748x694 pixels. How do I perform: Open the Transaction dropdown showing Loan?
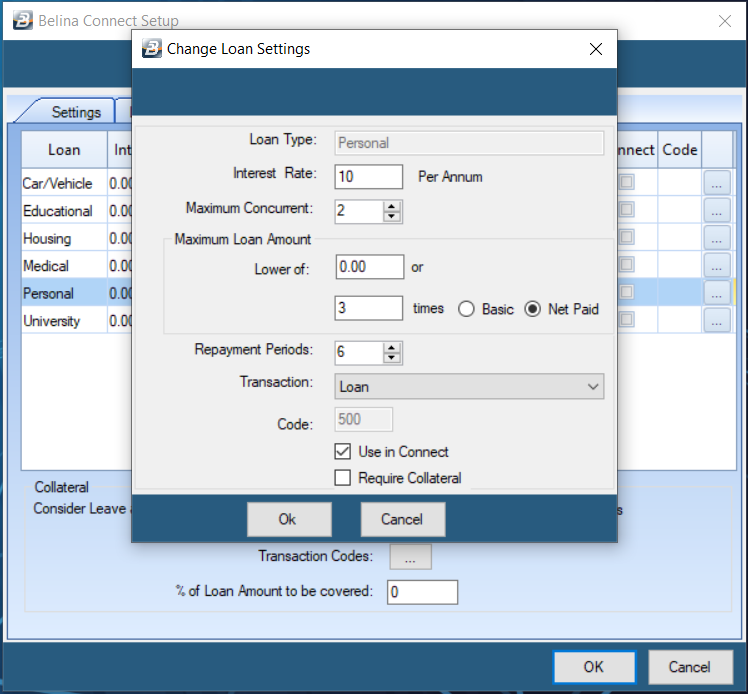[469, 386]
